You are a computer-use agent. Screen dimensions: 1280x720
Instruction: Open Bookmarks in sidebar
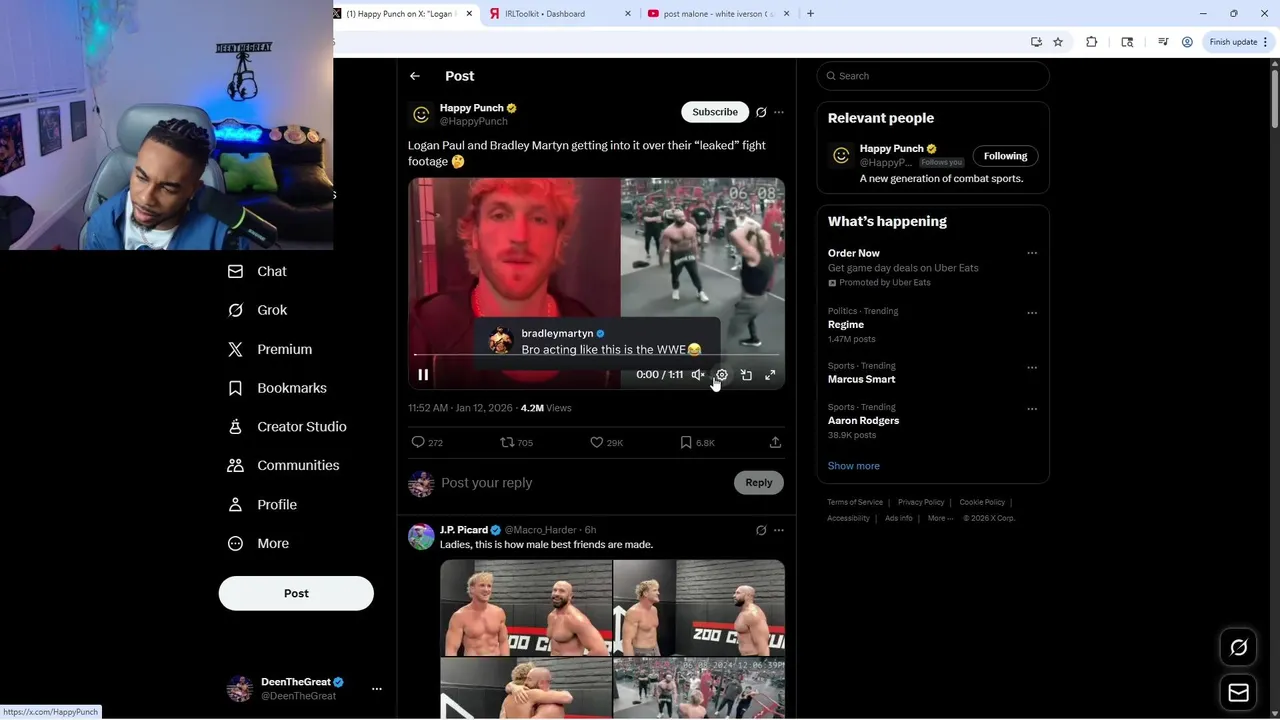pos(277,388)
